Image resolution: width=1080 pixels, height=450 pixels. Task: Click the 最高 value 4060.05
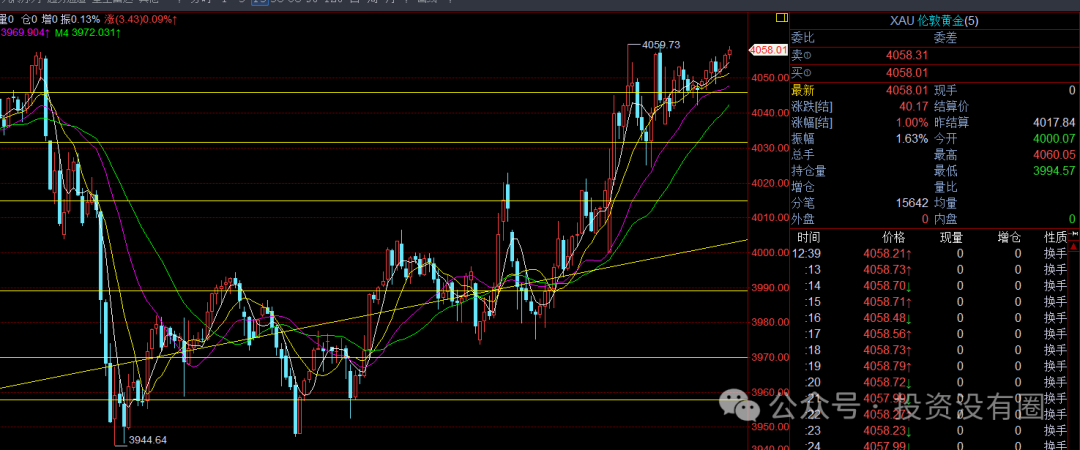1054,154
